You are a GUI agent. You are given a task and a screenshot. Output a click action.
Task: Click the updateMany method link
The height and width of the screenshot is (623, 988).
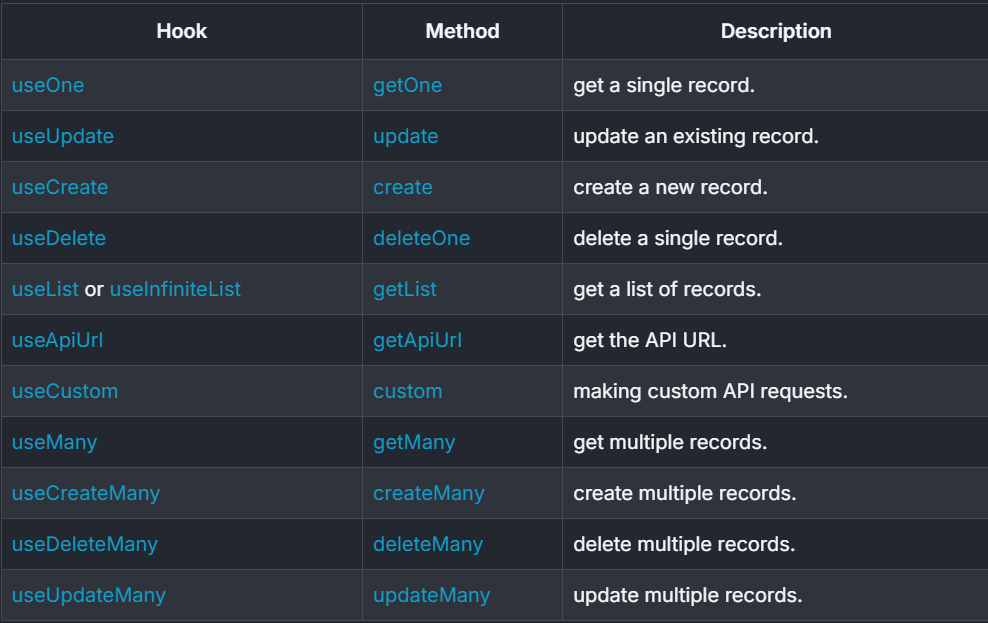(x=432, y=595)
